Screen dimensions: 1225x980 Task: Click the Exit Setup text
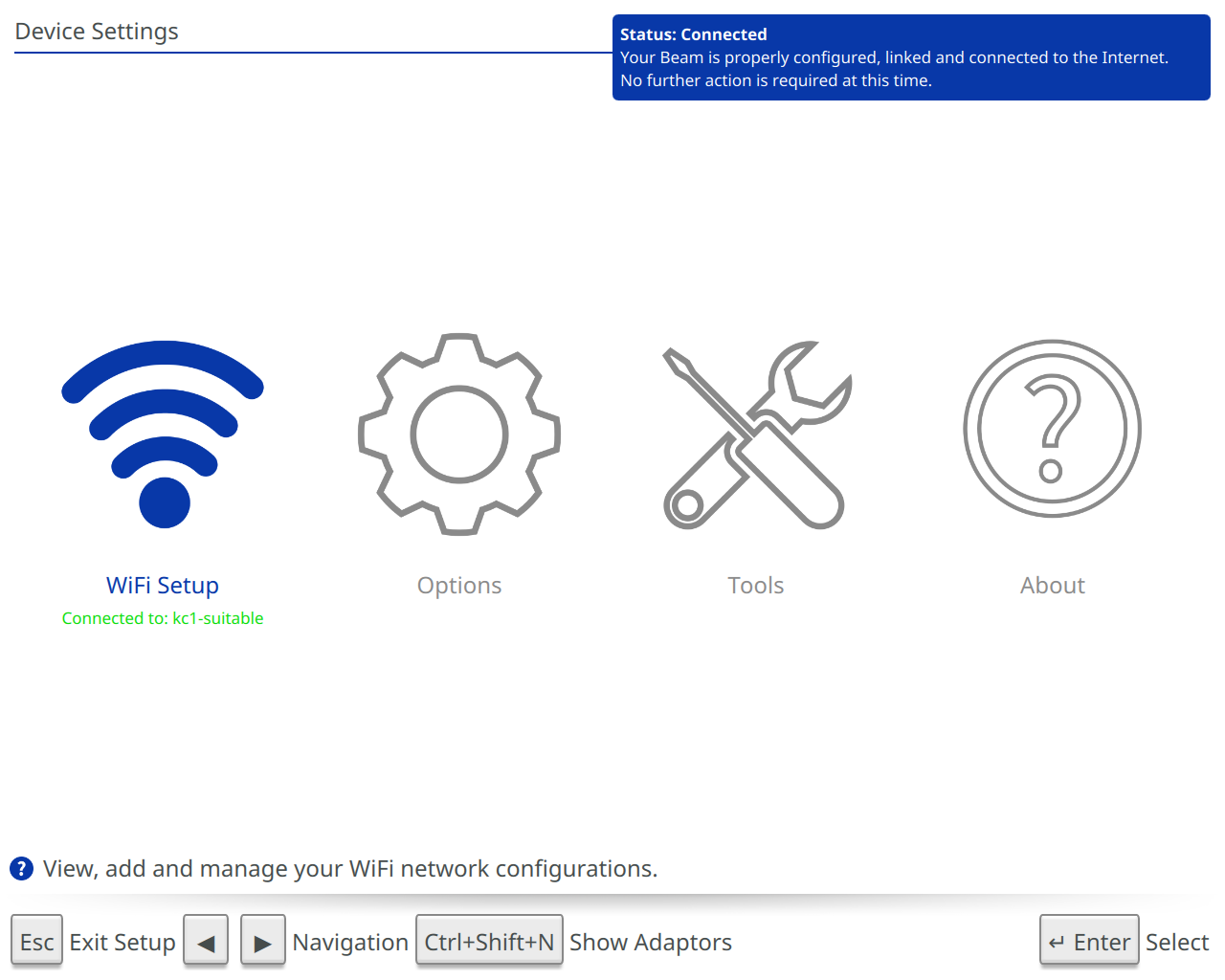[122, 942]
